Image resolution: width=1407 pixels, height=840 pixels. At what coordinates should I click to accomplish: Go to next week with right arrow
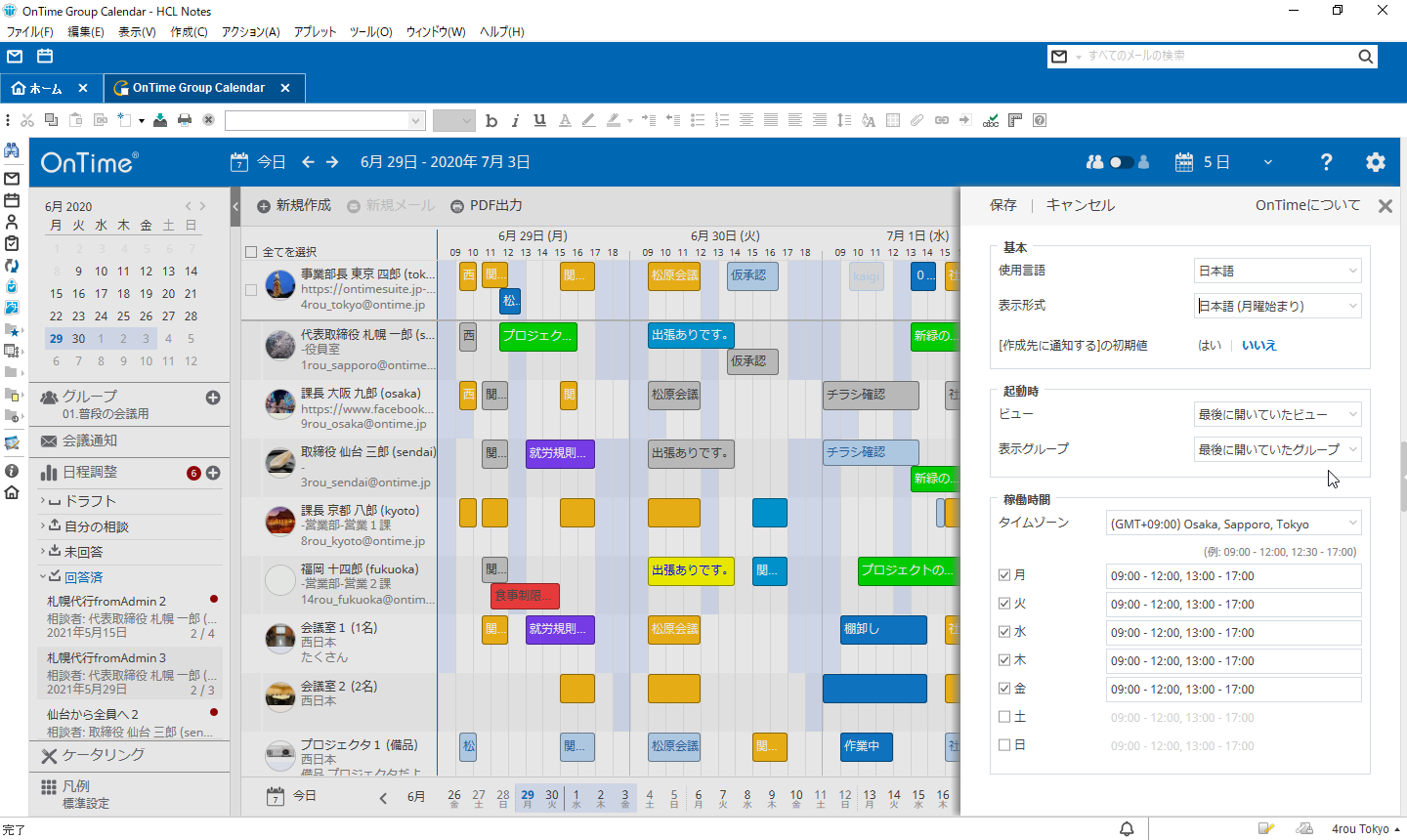point(332,162)
